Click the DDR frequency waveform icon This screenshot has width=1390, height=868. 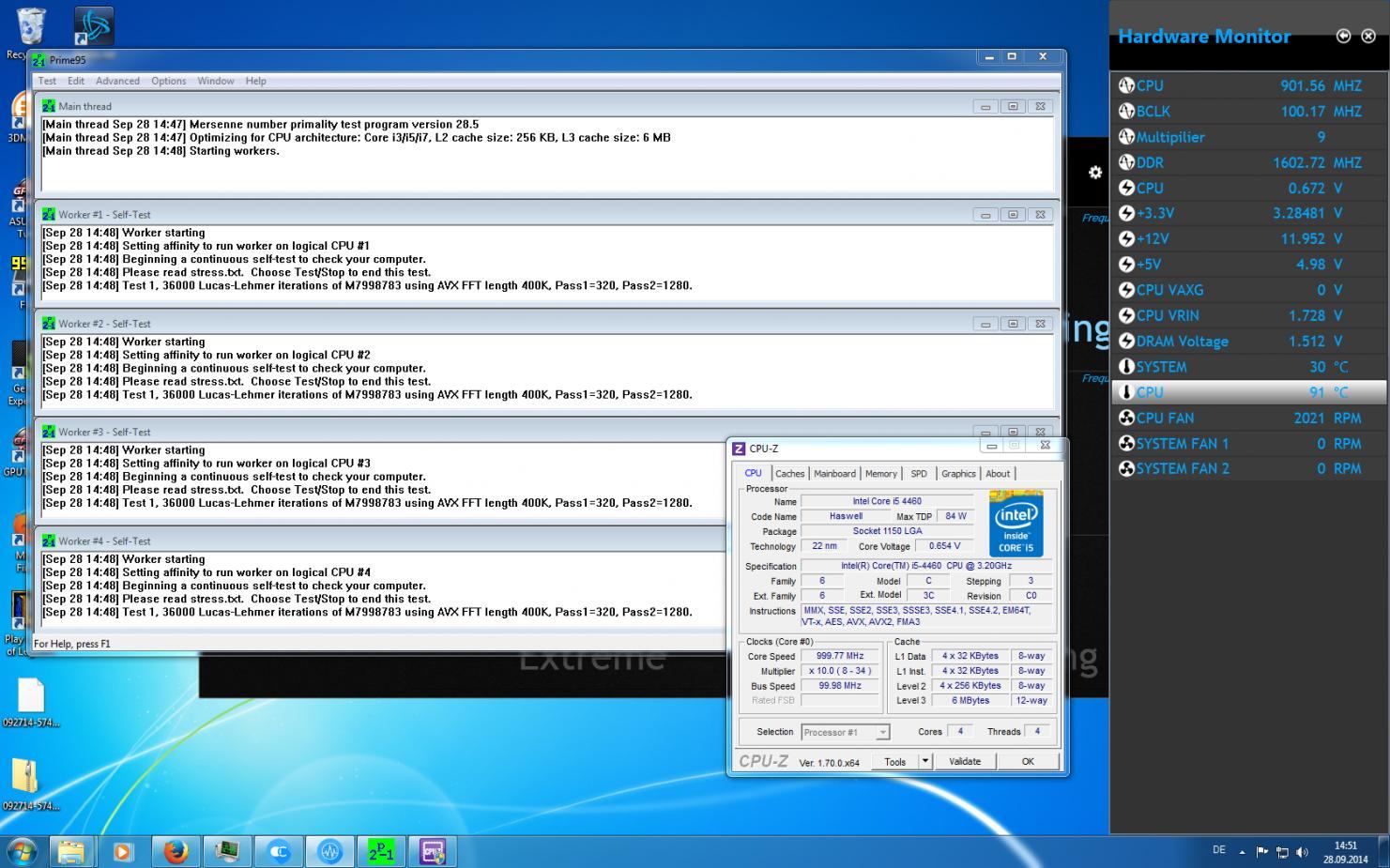tap(1126, 162)
